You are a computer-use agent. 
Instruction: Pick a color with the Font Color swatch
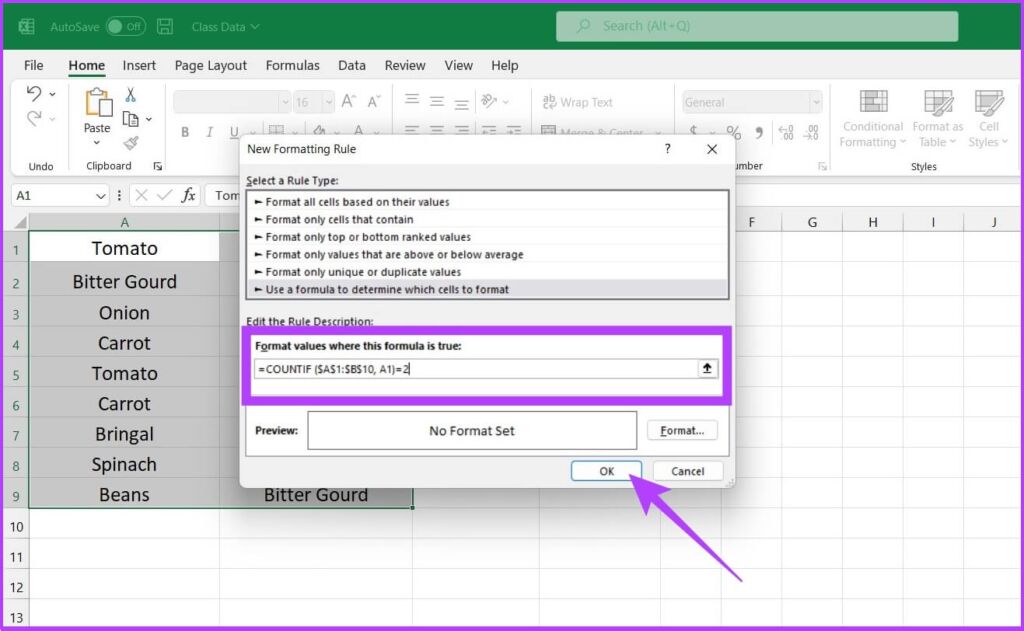[358, 131]
